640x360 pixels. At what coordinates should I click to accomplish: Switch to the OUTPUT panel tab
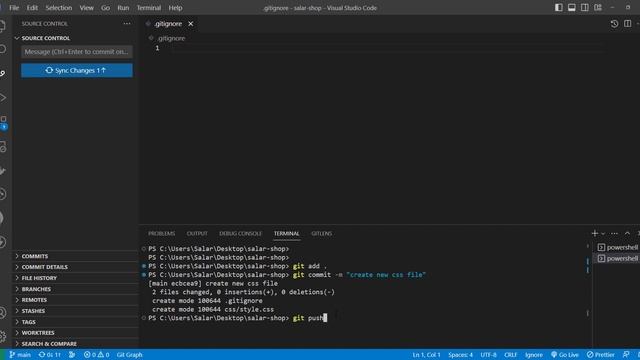pyautogui.click(x=197, y=233)
